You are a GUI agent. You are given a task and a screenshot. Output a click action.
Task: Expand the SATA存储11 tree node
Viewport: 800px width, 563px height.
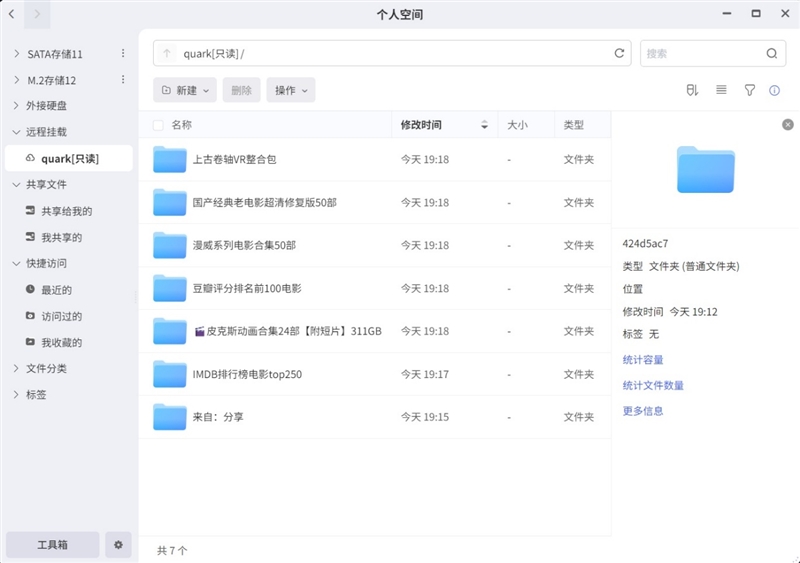point(16,53)
